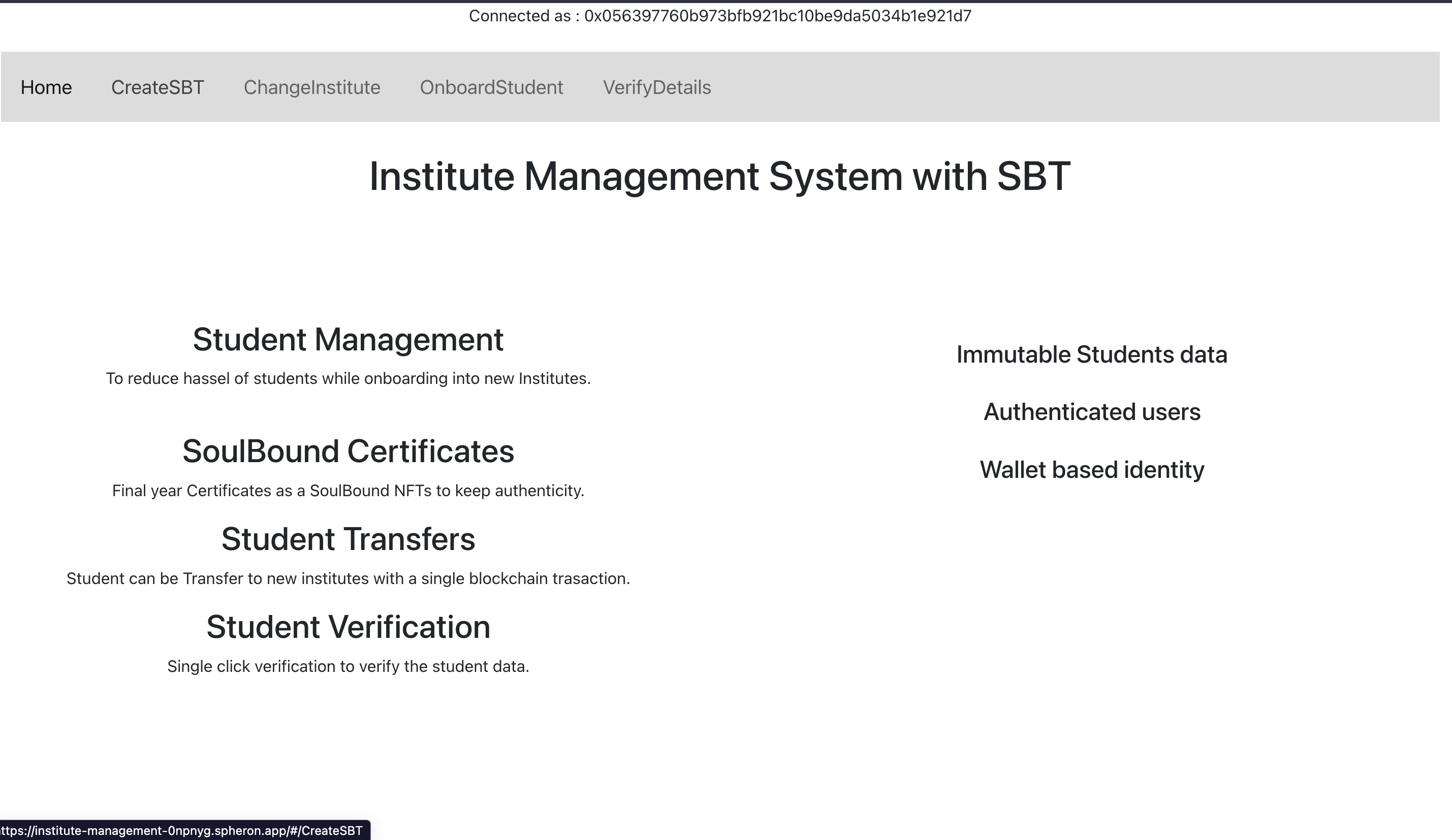Click the gray navigation bar background
This screenshot has width=1452, height=840.
[x=980, y=87]
